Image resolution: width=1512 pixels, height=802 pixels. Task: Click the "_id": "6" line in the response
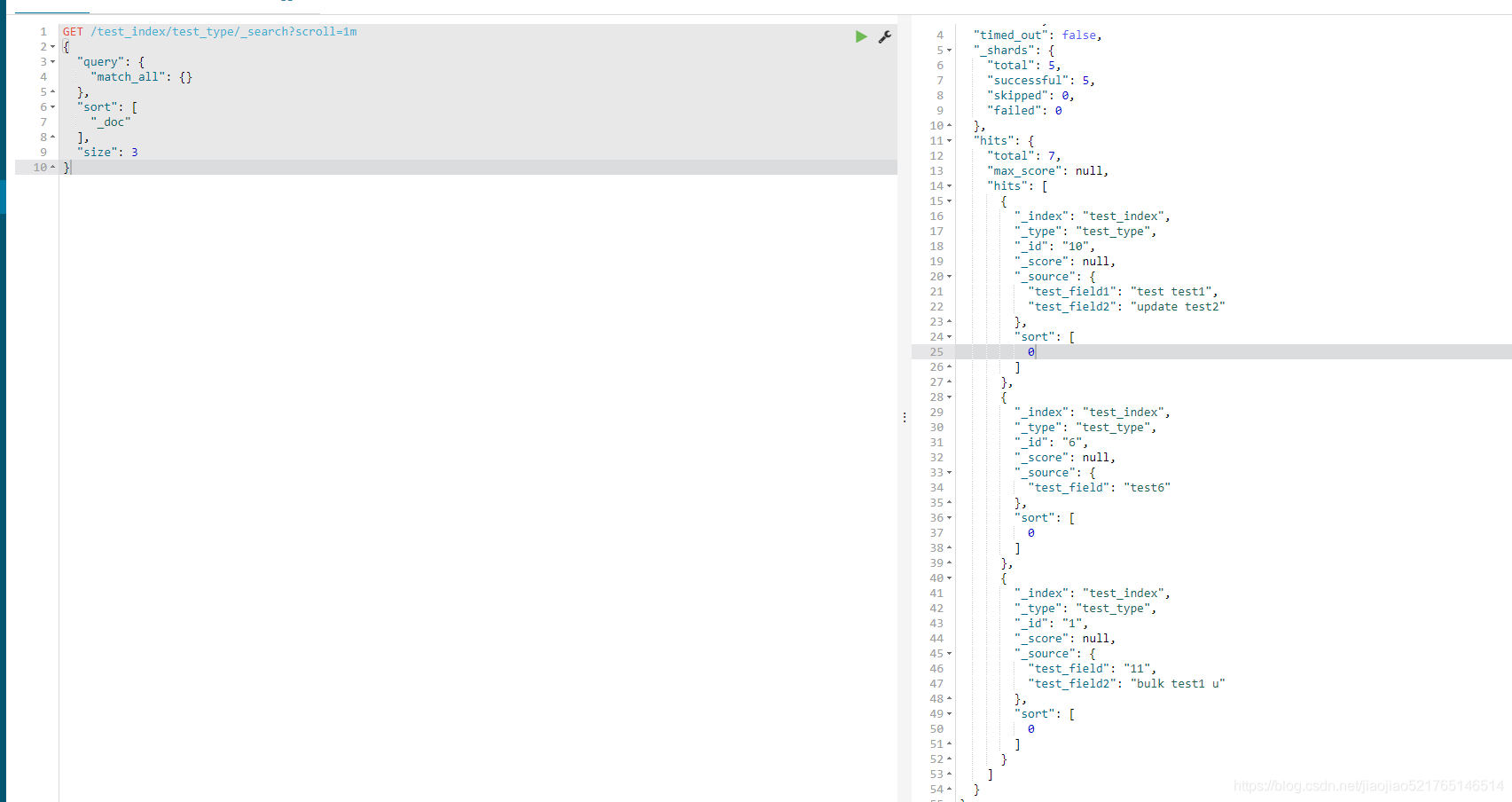(1052, 442)
